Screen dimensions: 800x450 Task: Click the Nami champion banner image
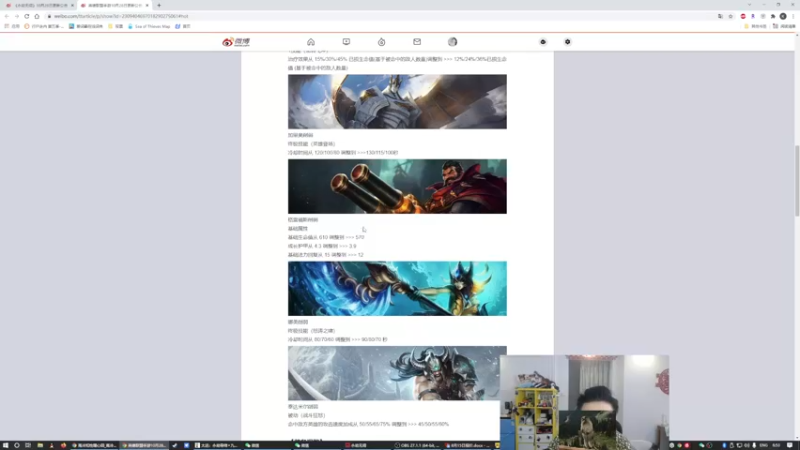point(397,288)
